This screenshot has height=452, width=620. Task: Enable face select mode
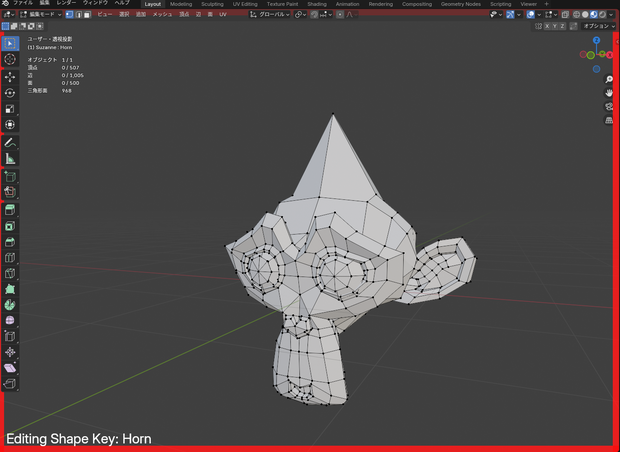(87, 15)
